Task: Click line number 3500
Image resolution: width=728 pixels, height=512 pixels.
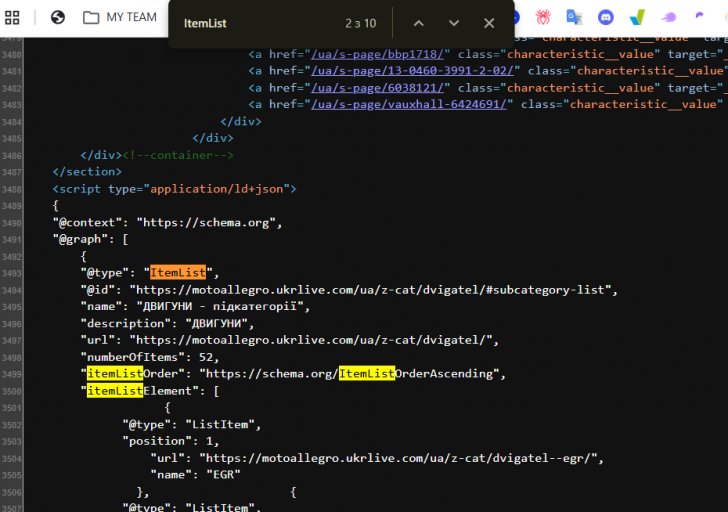Action: coord(12,391)
